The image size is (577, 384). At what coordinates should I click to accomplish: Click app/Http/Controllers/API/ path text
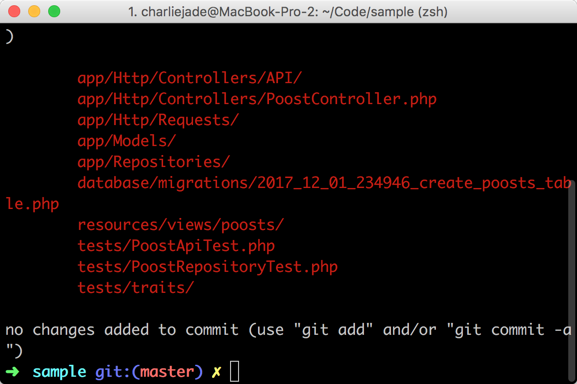(190, 78)
